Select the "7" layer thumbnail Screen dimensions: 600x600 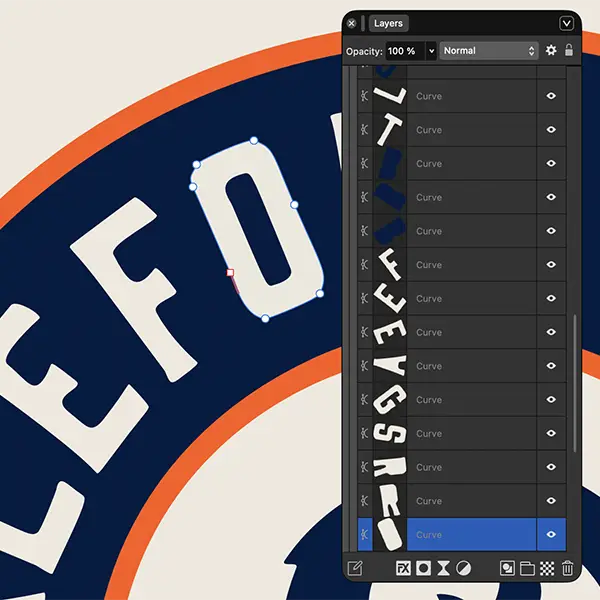pos(390,96)
